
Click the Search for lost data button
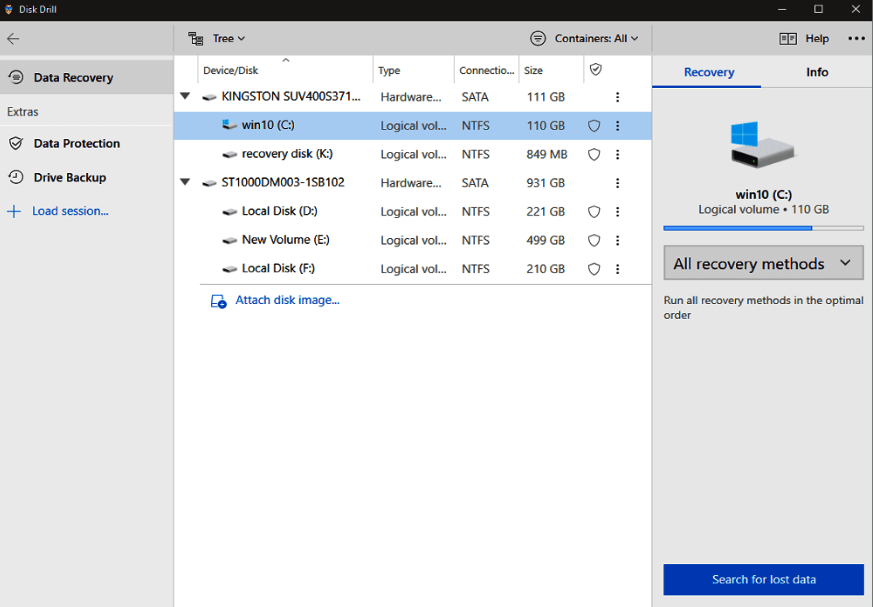(x=763, y=579)
